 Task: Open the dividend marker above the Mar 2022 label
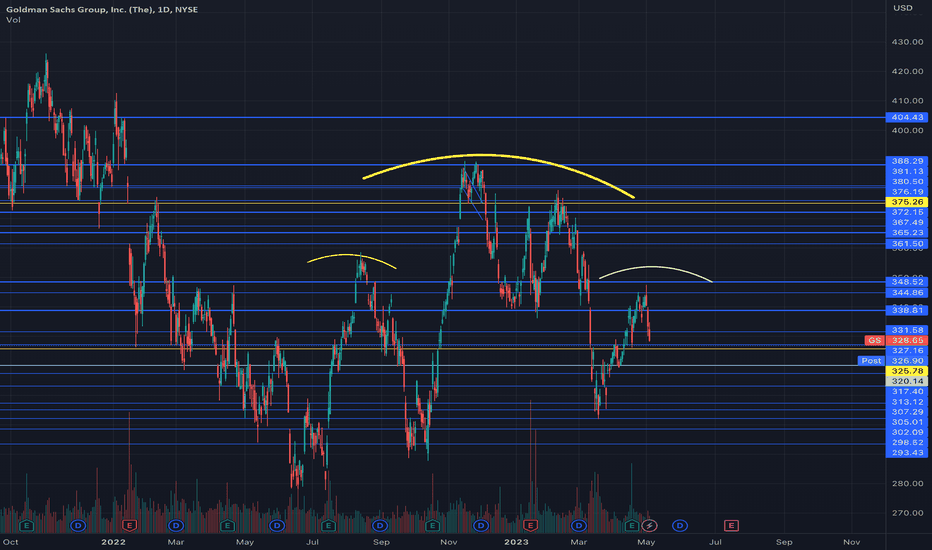click(x=175, y=526)
